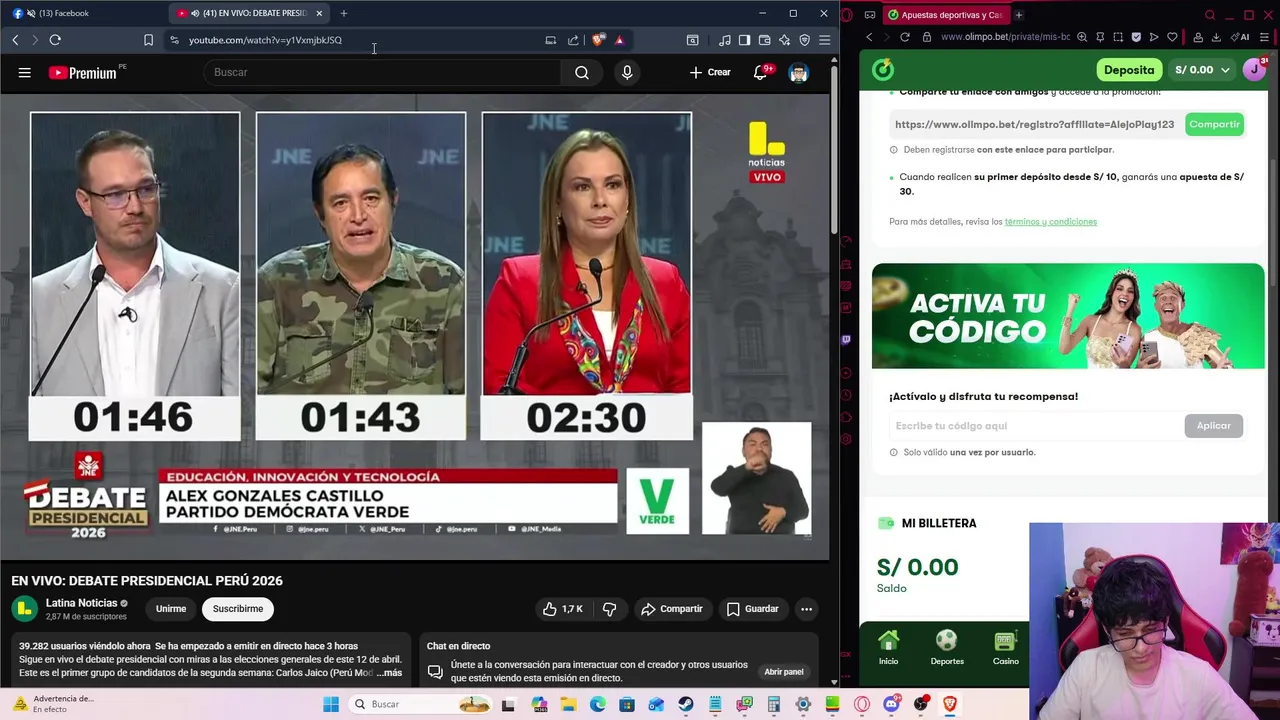The image size is (1280, 720).
Task: Open Steam from the taskbar
Action: (686, 704)
